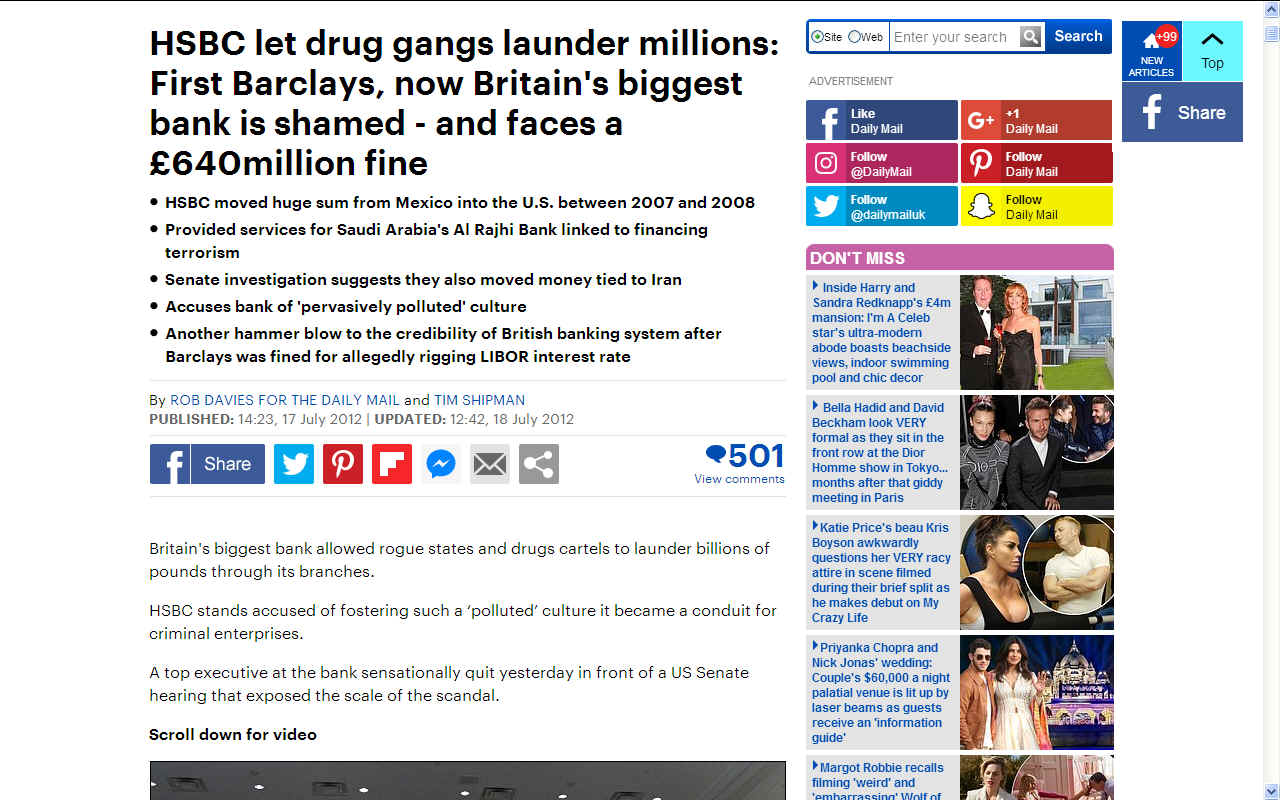Image resolution: width=1280 pixels, height=800 pixels.
Task: Open generic share options icon
Action: point(539,464)
